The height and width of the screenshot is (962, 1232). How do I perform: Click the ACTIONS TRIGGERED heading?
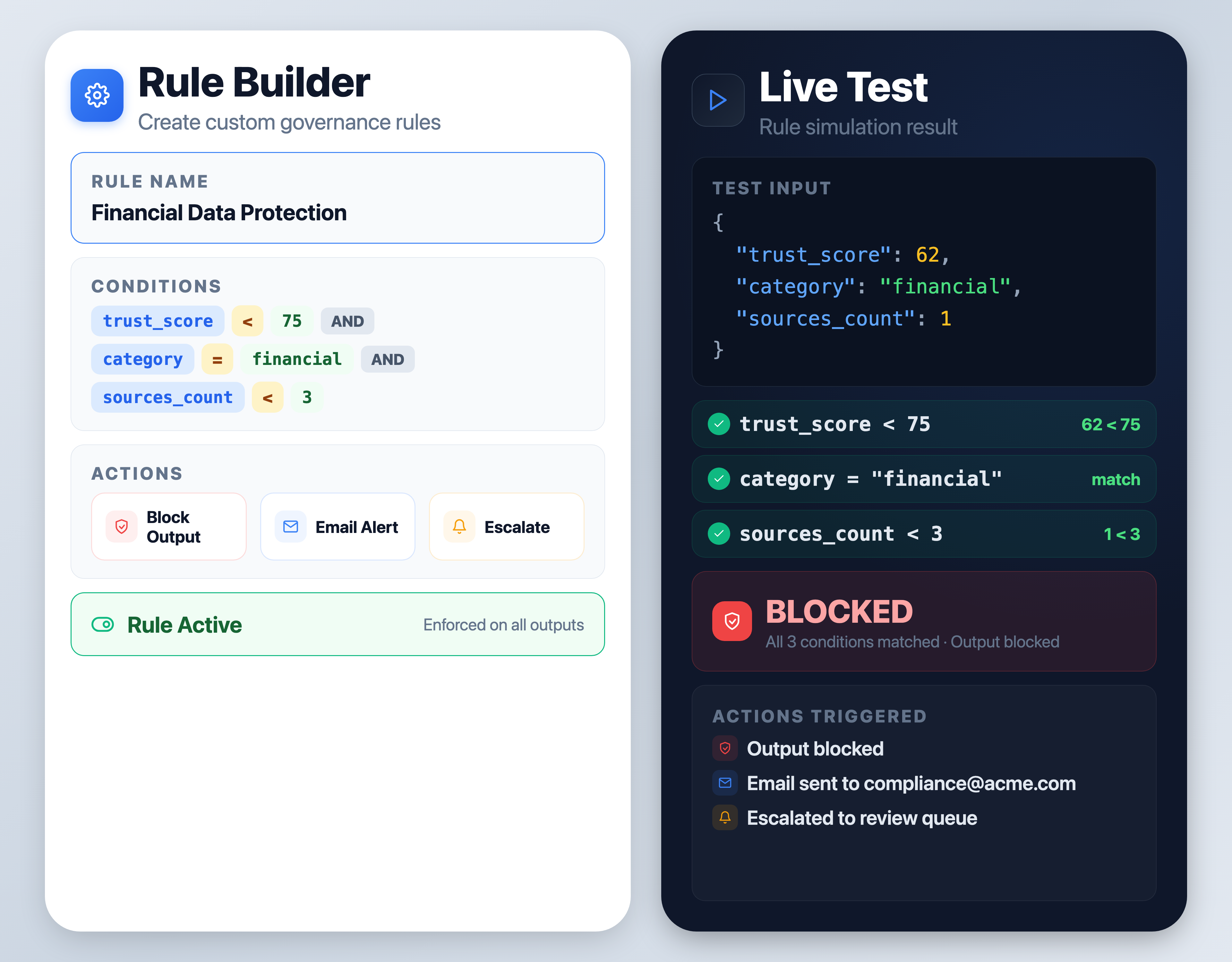(x=819, y=716)
